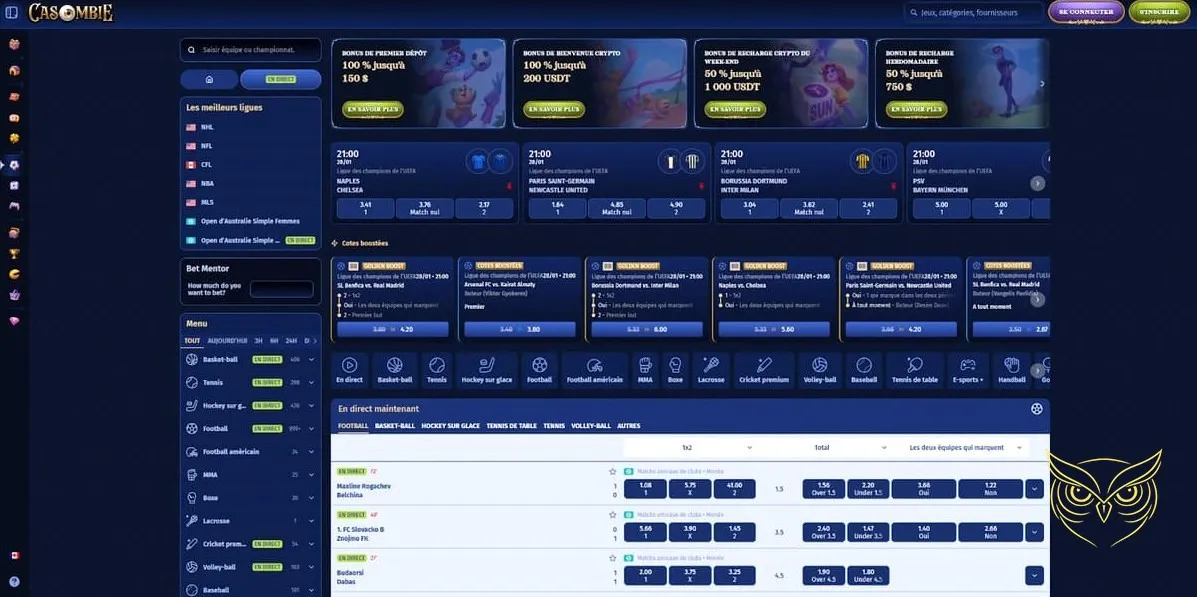Click the SE CONNECTER button
1197x597 pixels.
[x=1084, y=12]
